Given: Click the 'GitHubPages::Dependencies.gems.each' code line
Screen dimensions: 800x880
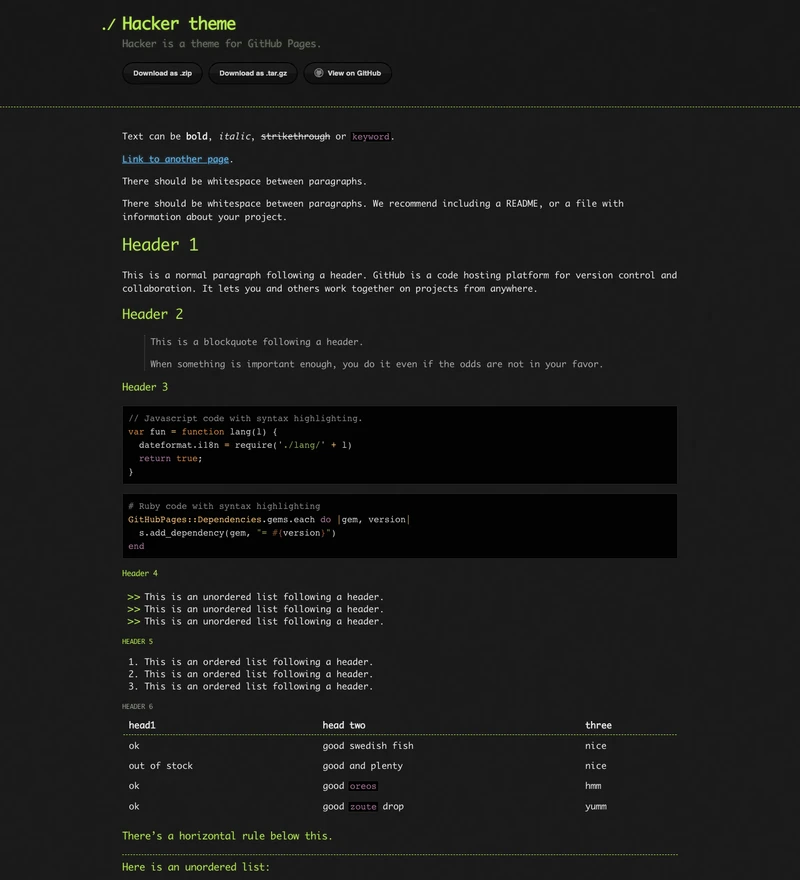Looking at the screenshot, I should coord(269,520).
